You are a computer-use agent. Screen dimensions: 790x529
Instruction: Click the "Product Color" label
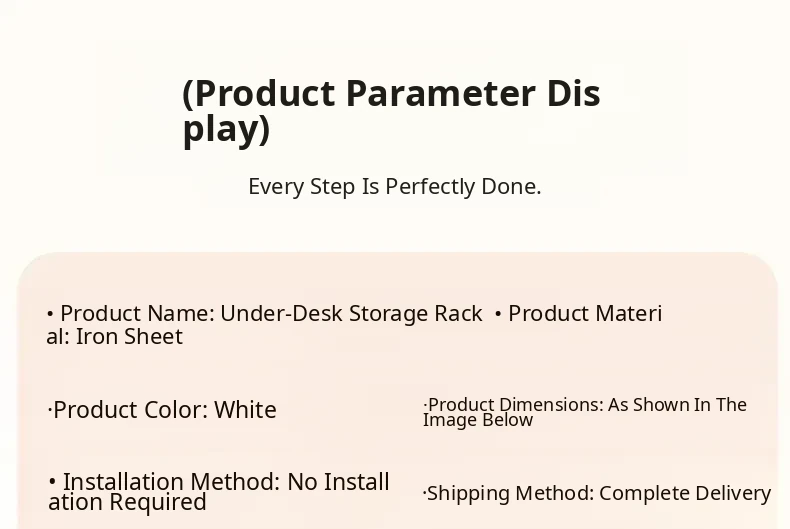pos(129,410)
